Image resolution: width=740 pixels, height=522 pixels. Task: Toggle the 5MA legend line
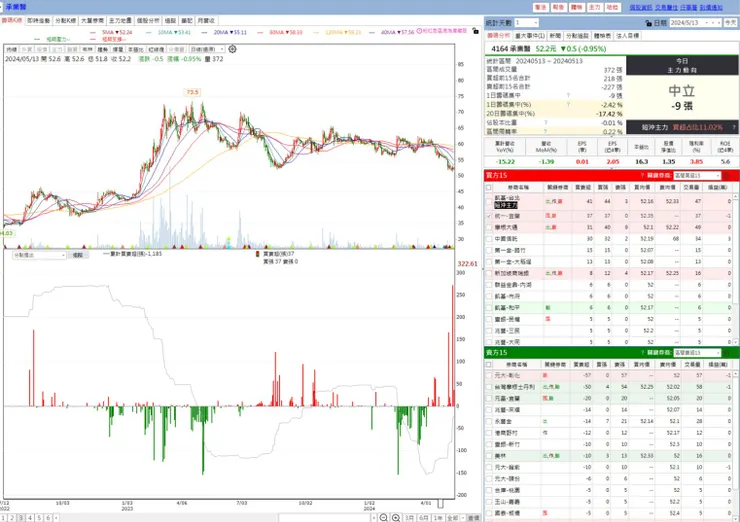point(111,33)
